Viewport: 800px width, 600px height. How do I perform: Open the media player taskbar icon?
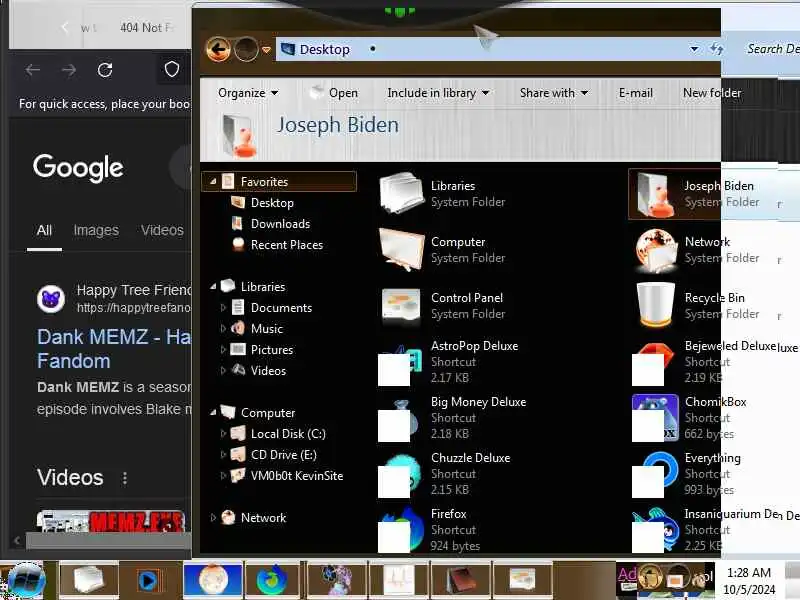pyautogui.click(x=149, y=580)
